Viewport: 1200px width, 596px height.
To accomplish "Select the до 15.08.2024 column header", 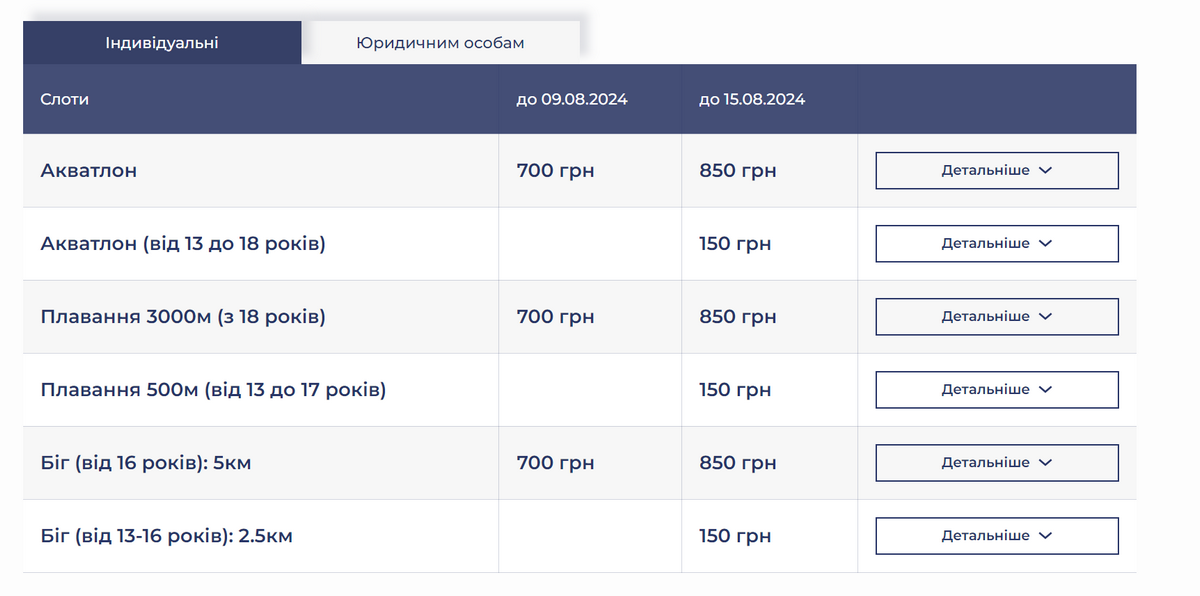I will [752, 100].
